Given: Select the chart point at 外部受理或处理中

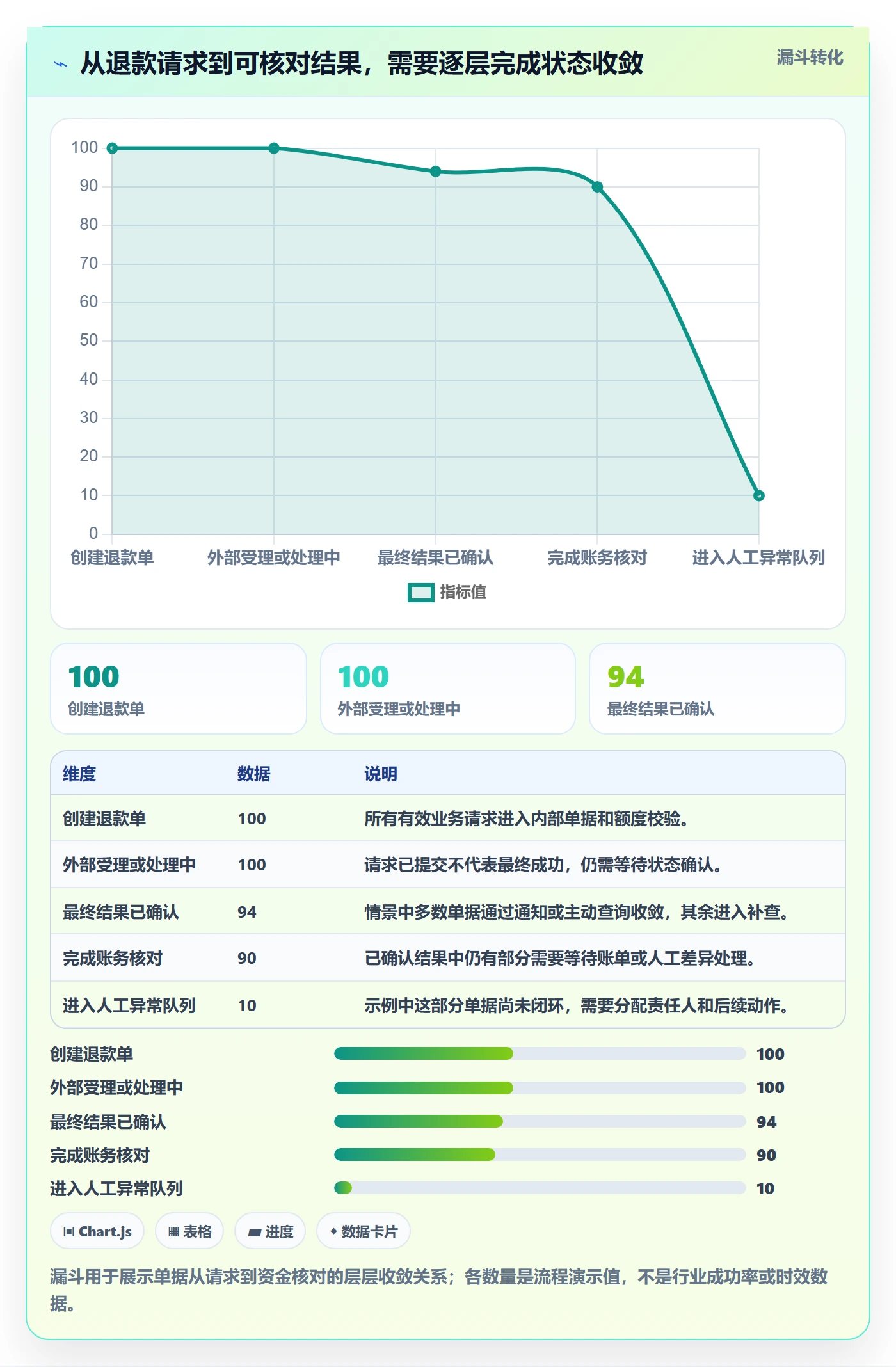Looking at the screenshot, I should click(274, 148).
